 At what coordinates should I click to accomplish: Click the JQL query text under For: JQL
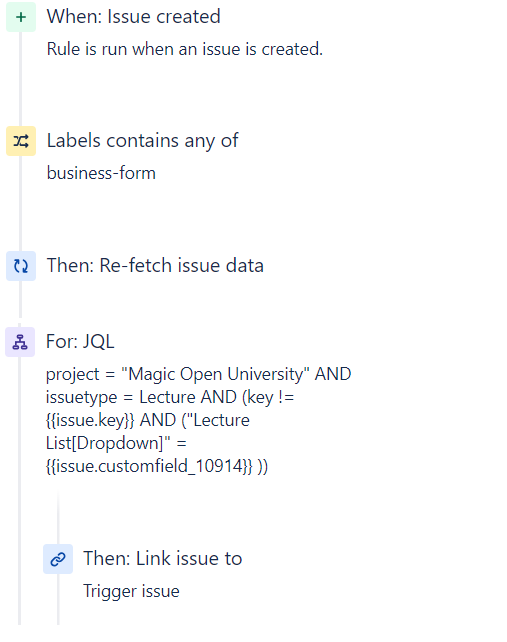198,420
